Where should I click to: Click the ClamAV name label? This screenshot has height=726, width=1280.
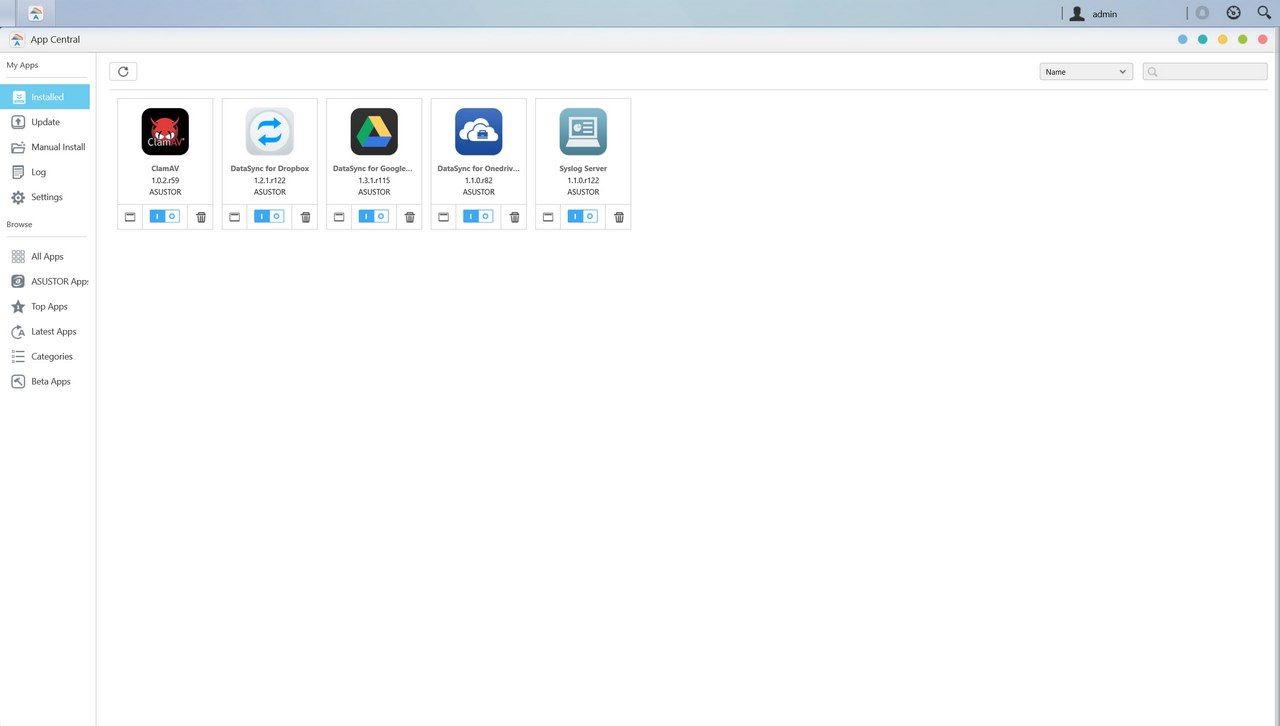coord(165,169)
